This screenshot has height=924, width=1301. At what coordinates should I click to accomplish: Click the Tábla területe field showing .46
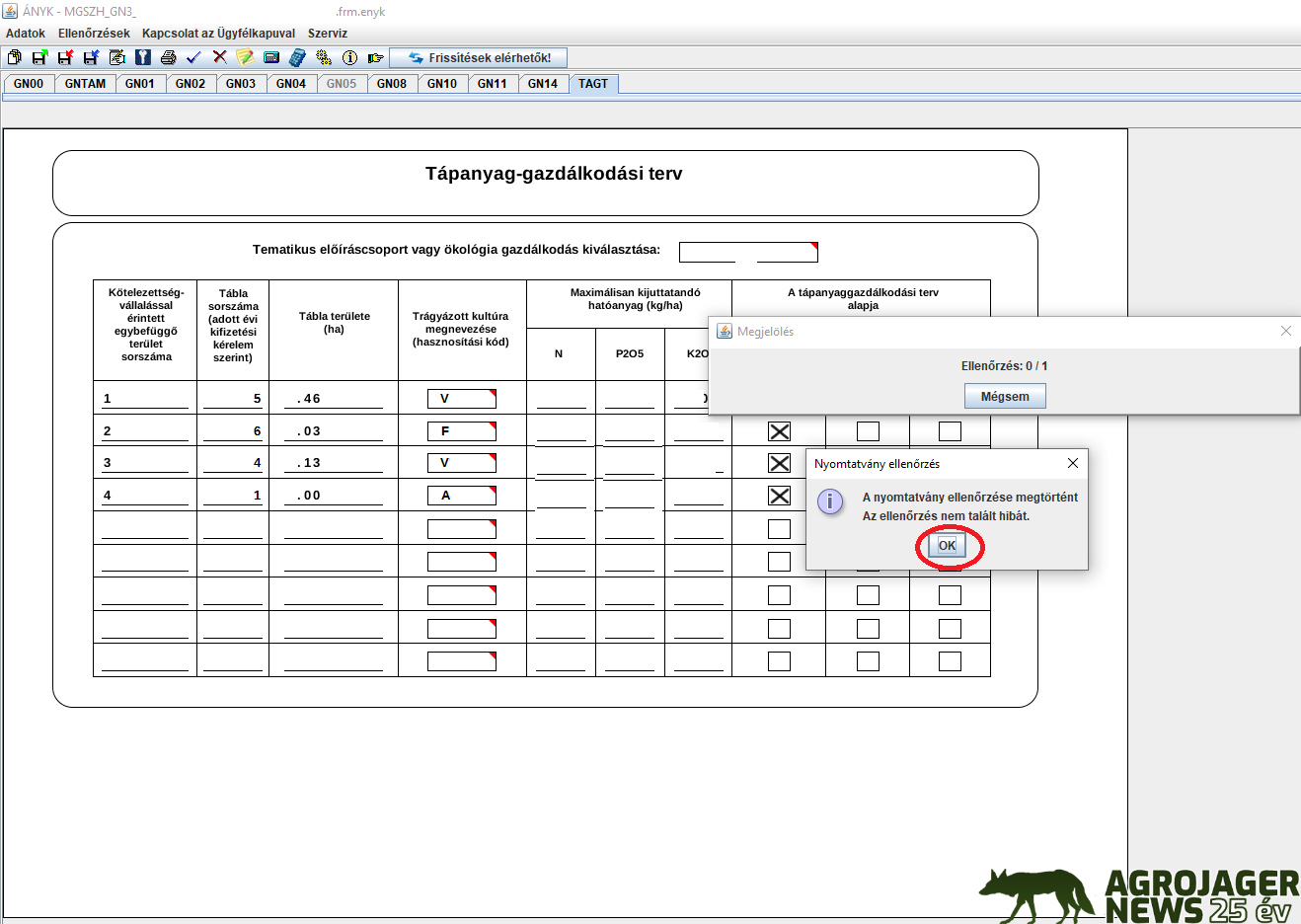point(334,399)
